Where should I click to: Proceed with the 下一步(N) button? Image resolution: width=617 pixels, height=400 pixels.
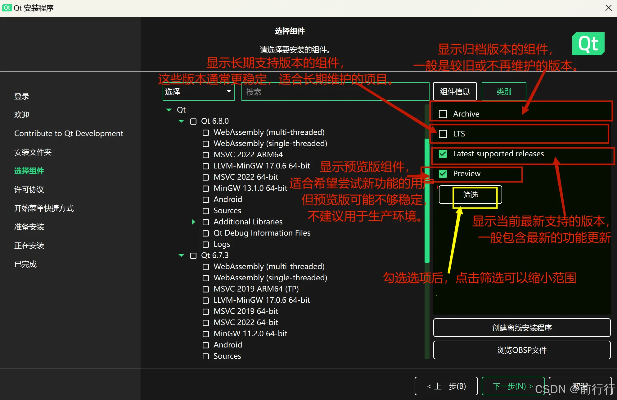point(513,387)
